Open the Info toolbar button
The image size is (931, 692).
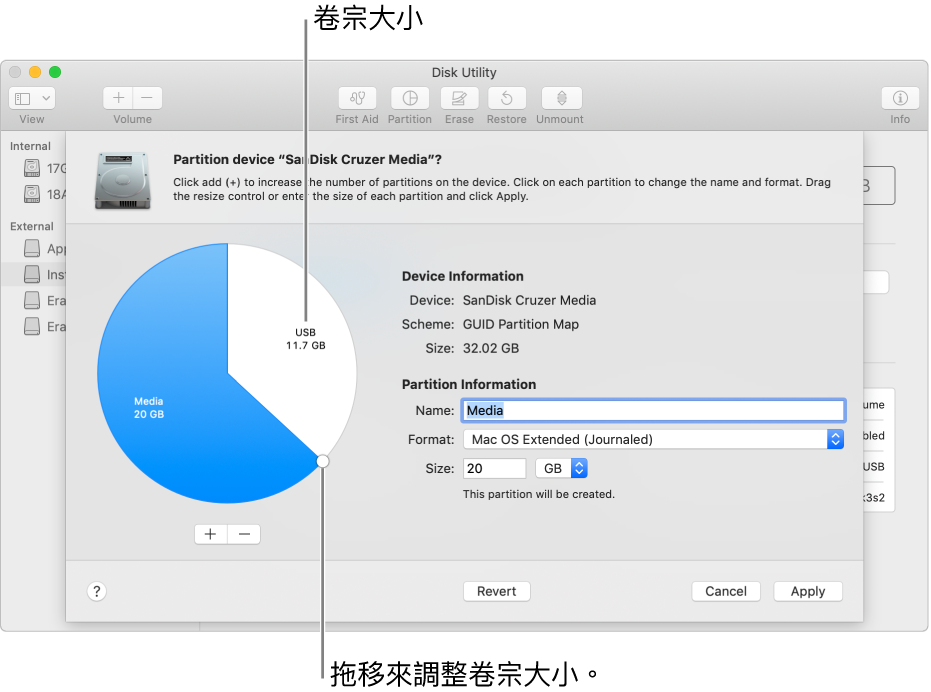click(900, 98)
